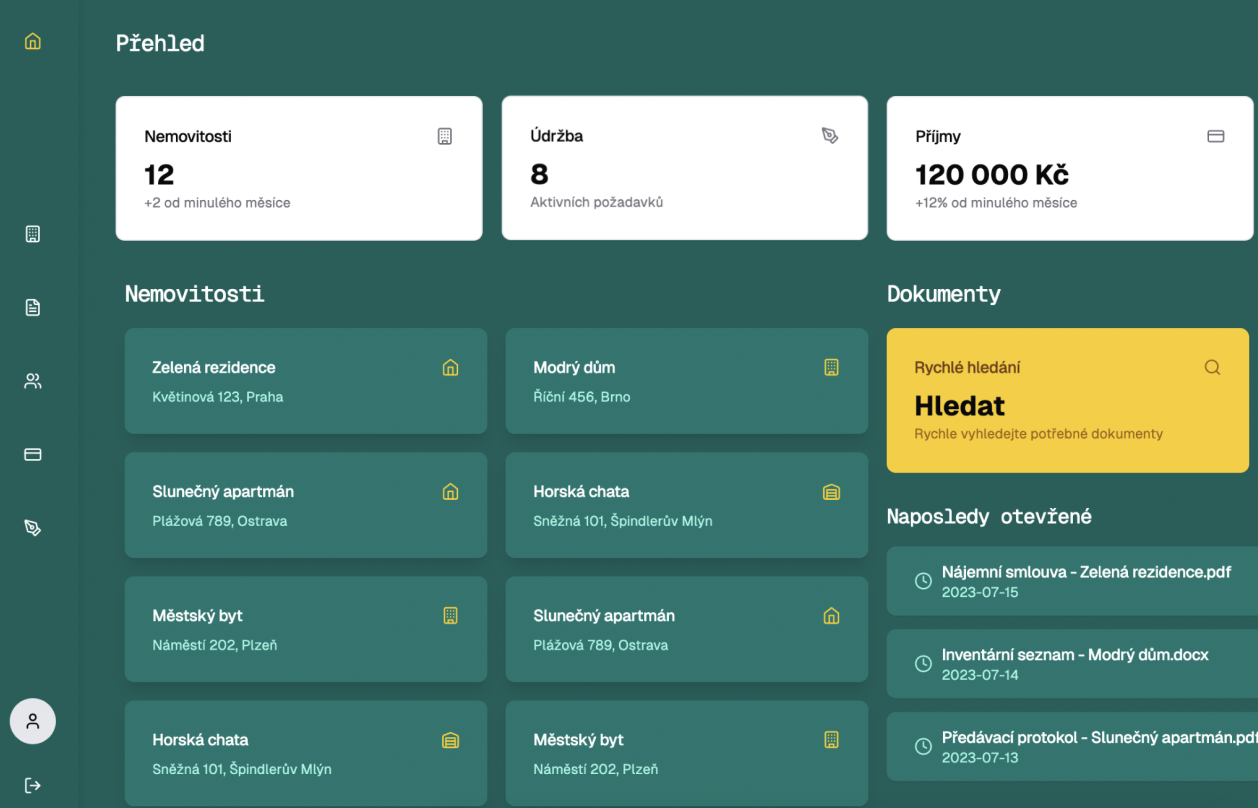The width and height of the screenshot is (1258, 808).
Task: Select the tenants people icon in the sidebar
Action: click(33, 381)
